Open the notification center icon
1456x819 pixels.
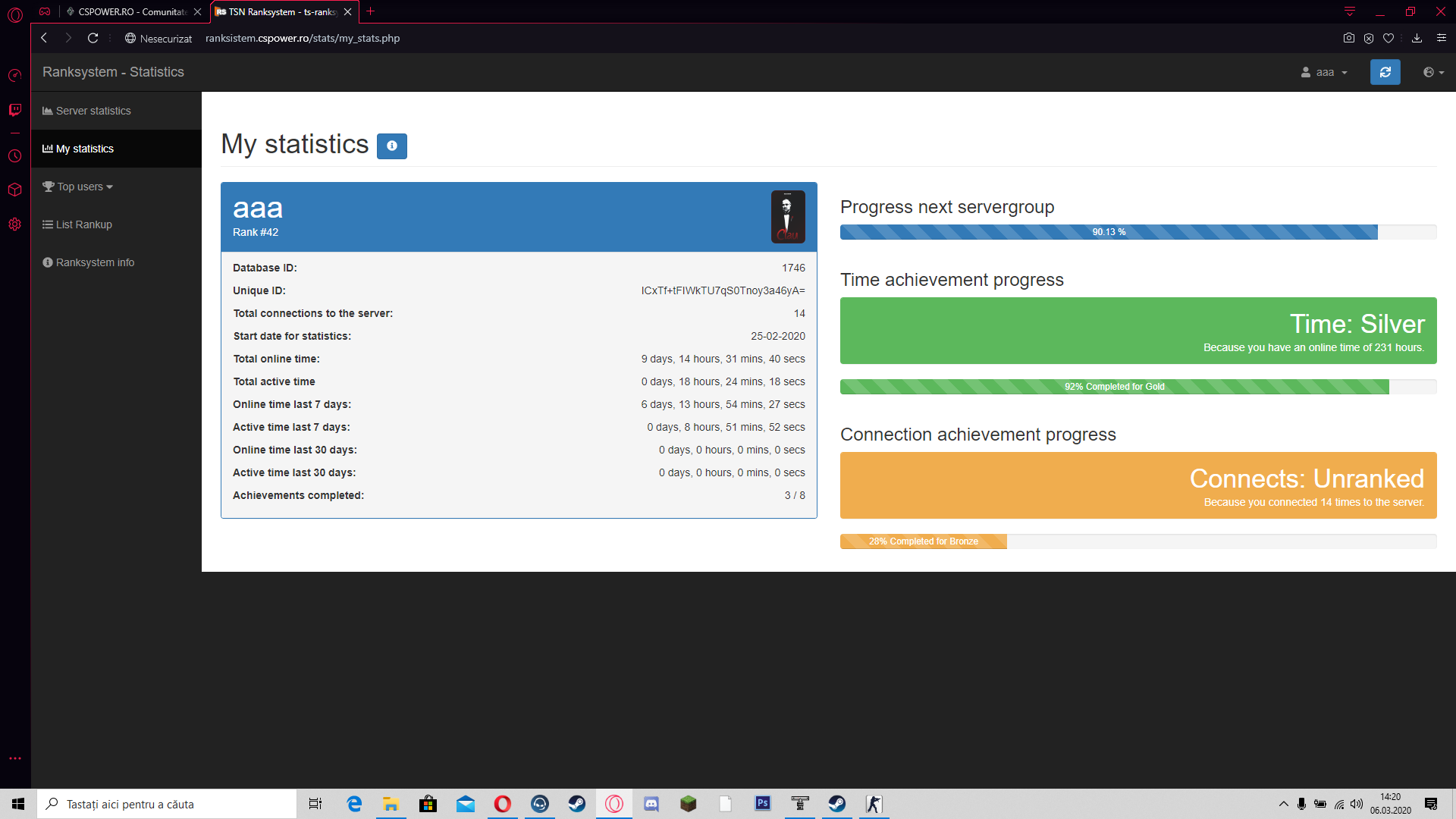pos(1431,804)
